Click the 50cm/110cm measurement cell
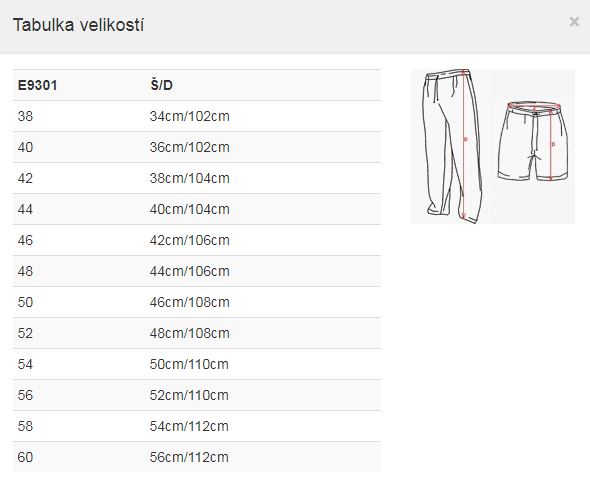This screenshot has height=484, width=590. (189, 364)
